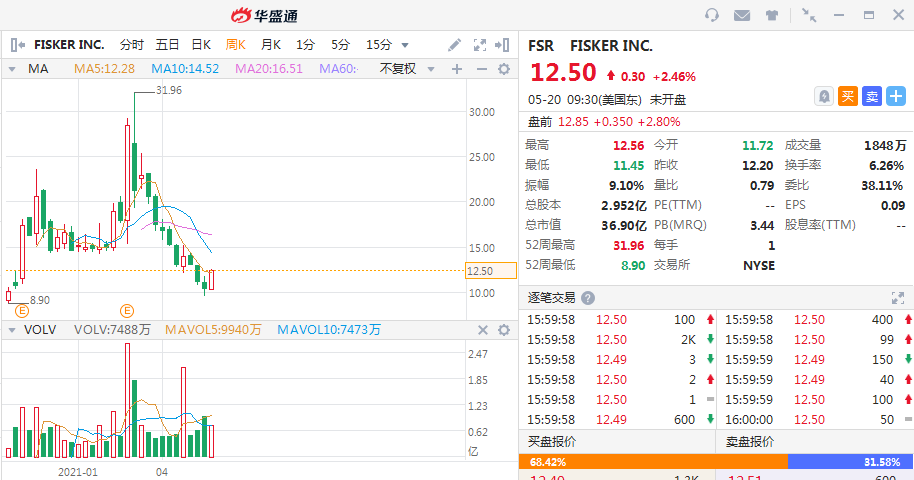Click the first earnings E marker
914x480 pixels.
[x=22, y=311]
